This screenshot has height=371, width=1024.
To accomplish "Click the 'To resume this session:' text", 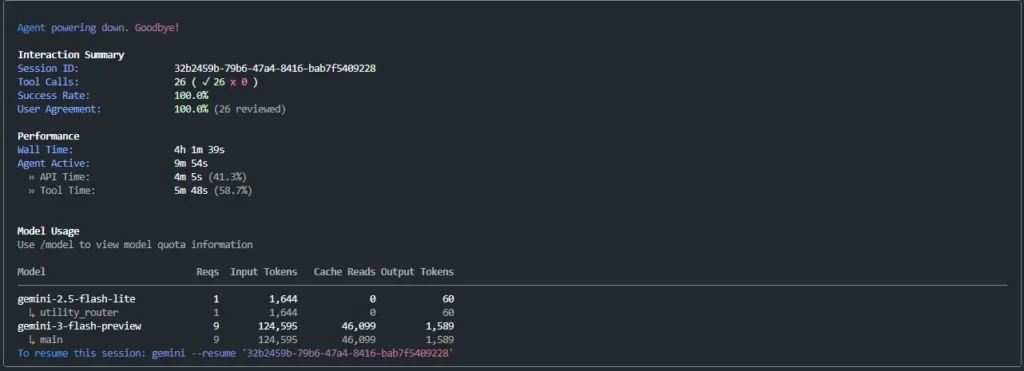I will 82,353.
